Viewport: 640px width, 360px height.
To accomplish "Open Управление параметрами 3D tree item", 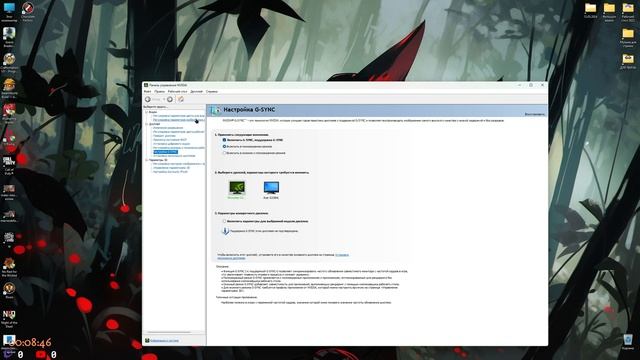I will click(171, 168).
